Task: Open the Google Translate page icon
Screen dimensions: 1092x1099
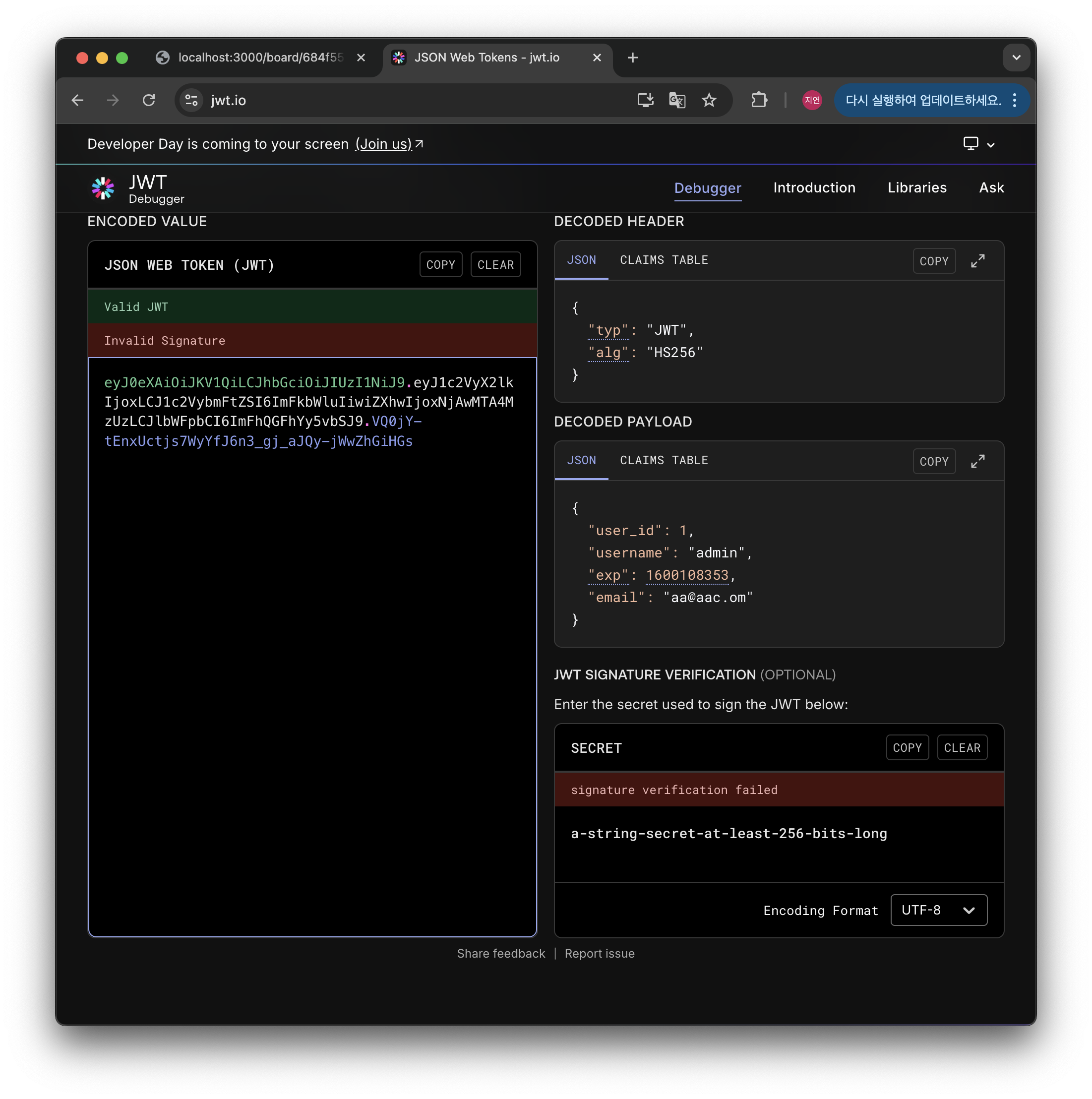Action: click(x=677, y=101)
